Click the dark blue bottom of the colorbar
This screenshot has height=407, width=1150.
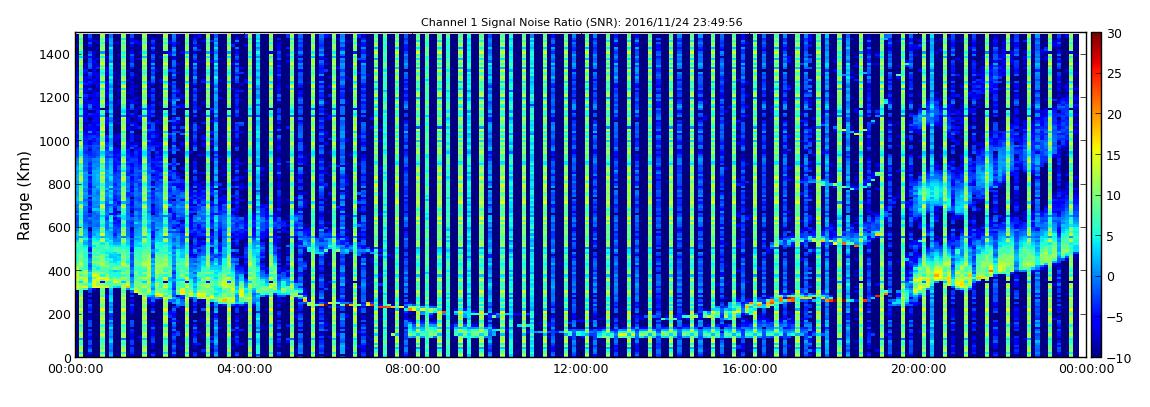point(1096,351)
